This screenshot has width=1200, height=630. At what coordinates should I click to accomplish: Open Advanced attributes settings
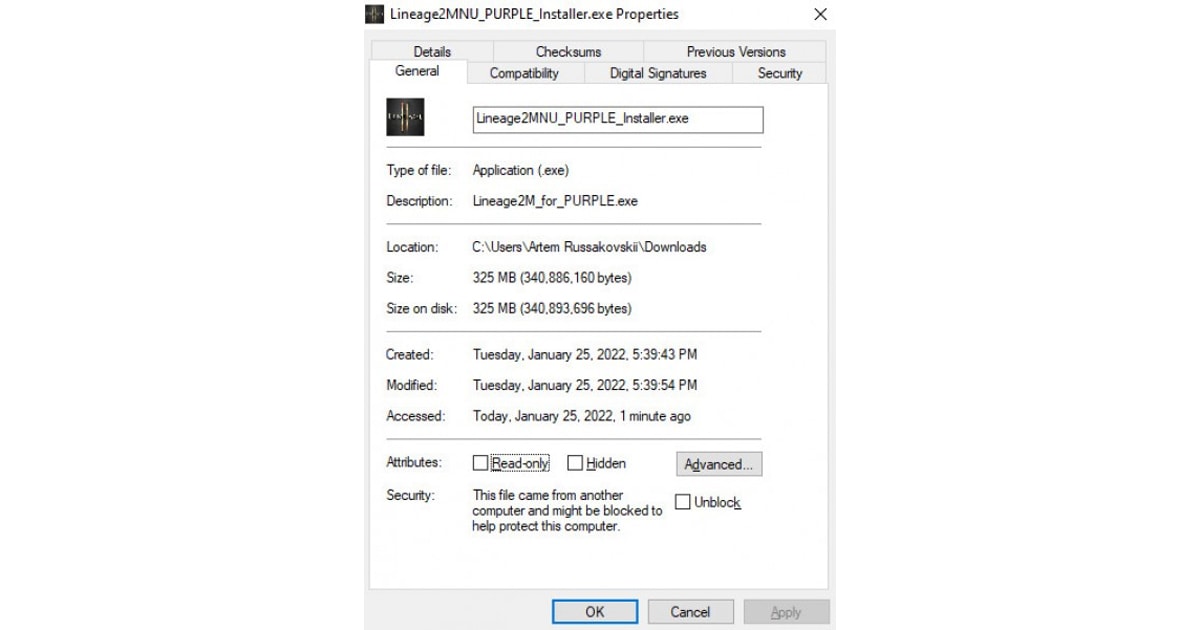719,464
